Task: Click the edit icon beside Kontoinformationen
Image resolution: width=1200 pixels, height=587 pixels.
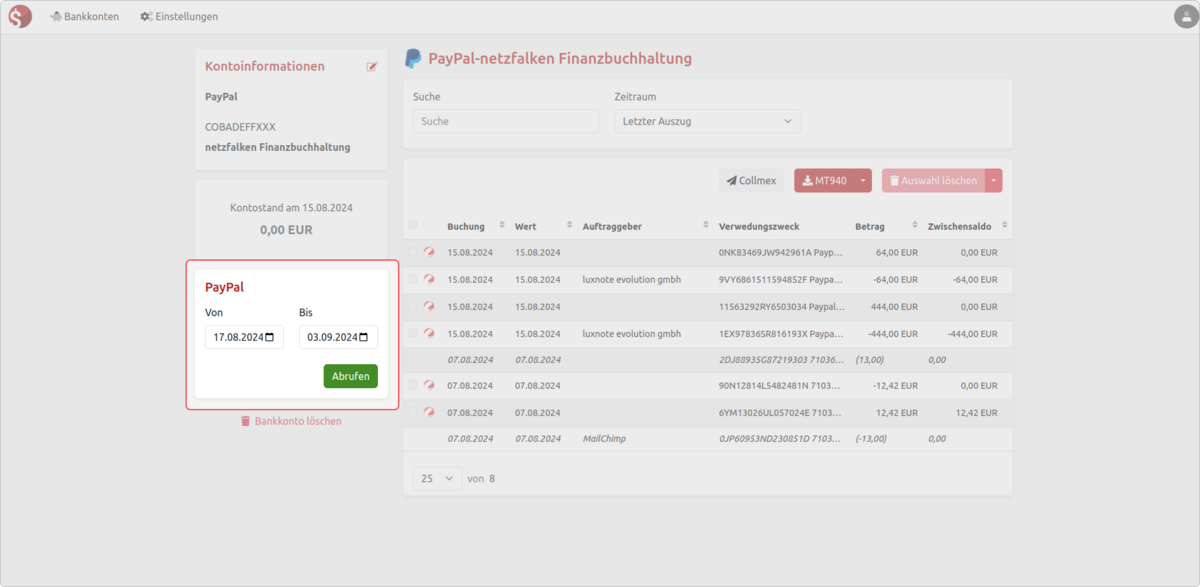Action: click(372, 67)
